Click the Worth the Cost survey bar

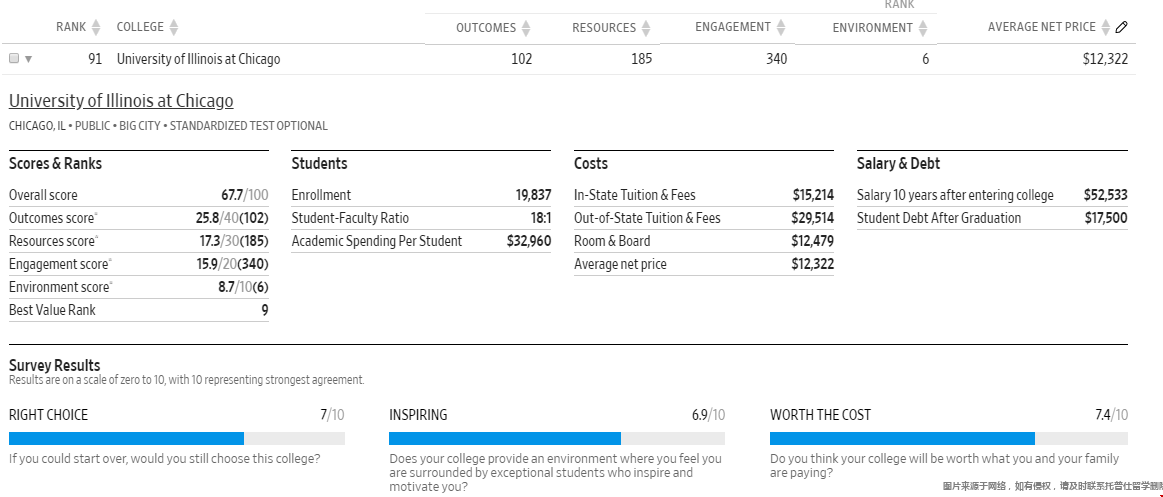(x=949, y=438)
